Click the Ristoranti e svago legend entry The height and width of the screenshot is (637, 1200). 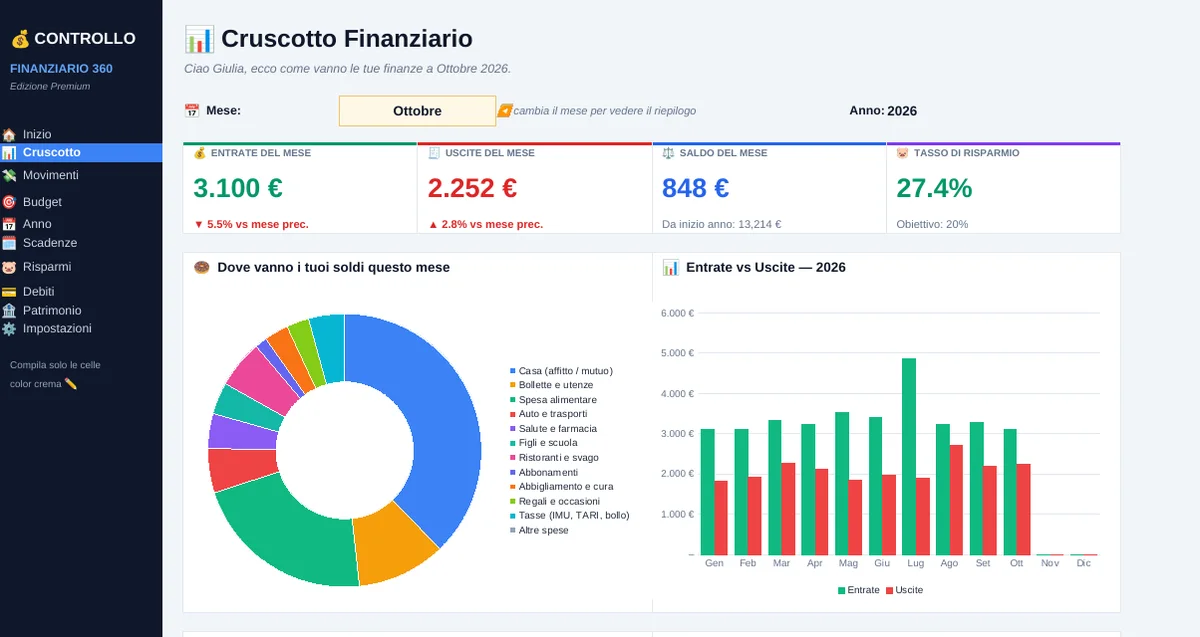[553, 458]
